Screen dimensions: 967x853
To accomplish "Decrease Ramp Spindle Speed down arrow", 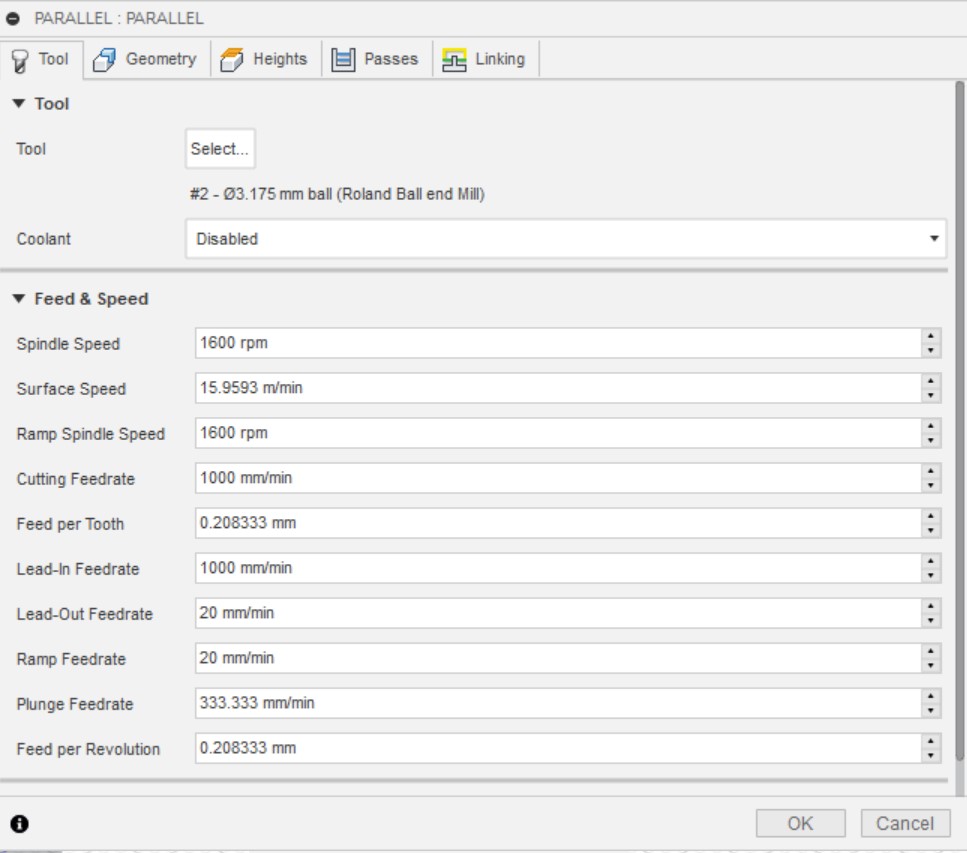I will tap(931, 440).
